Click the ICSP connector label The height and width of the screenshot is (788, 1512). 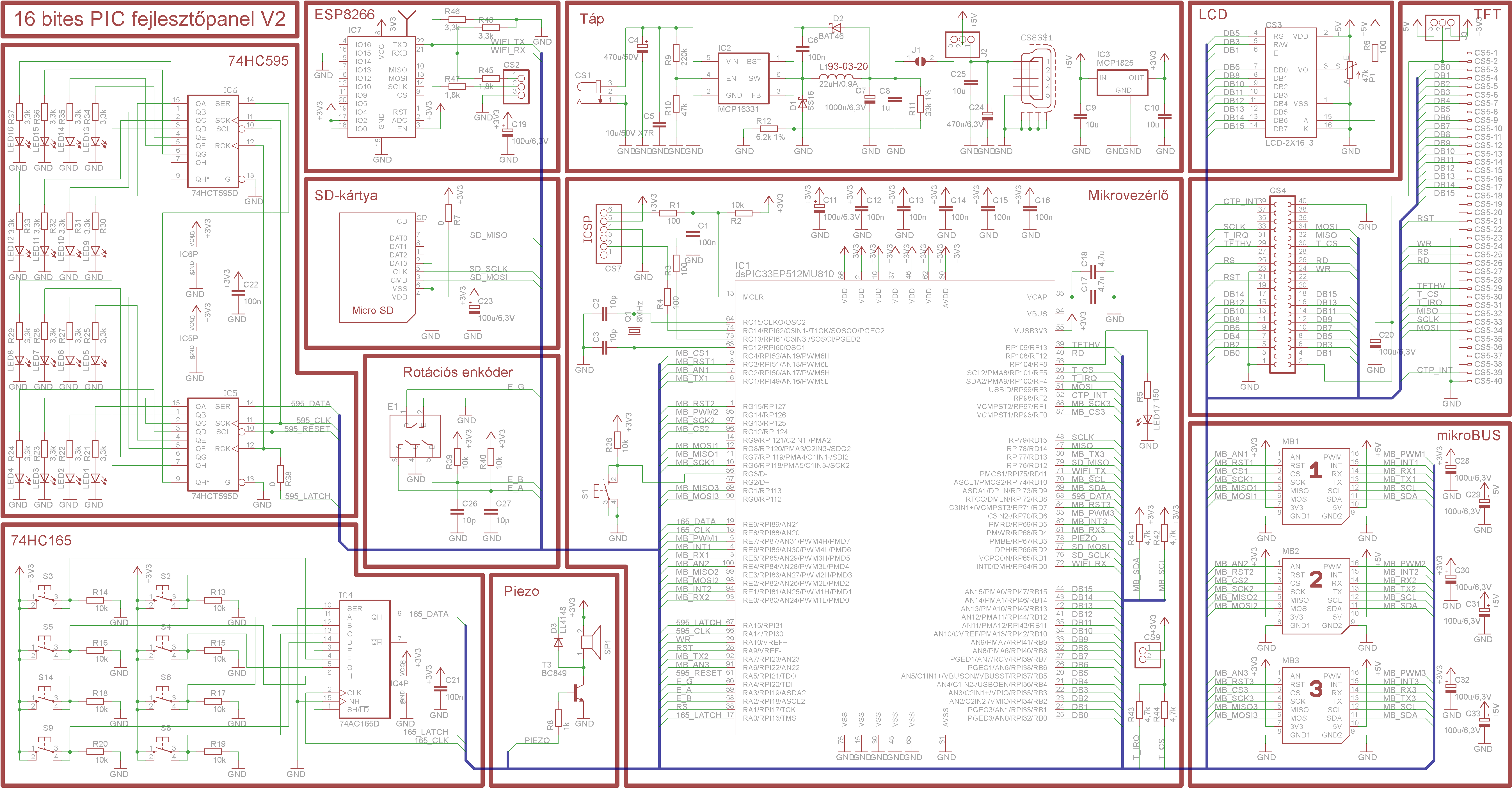point(587,229)
